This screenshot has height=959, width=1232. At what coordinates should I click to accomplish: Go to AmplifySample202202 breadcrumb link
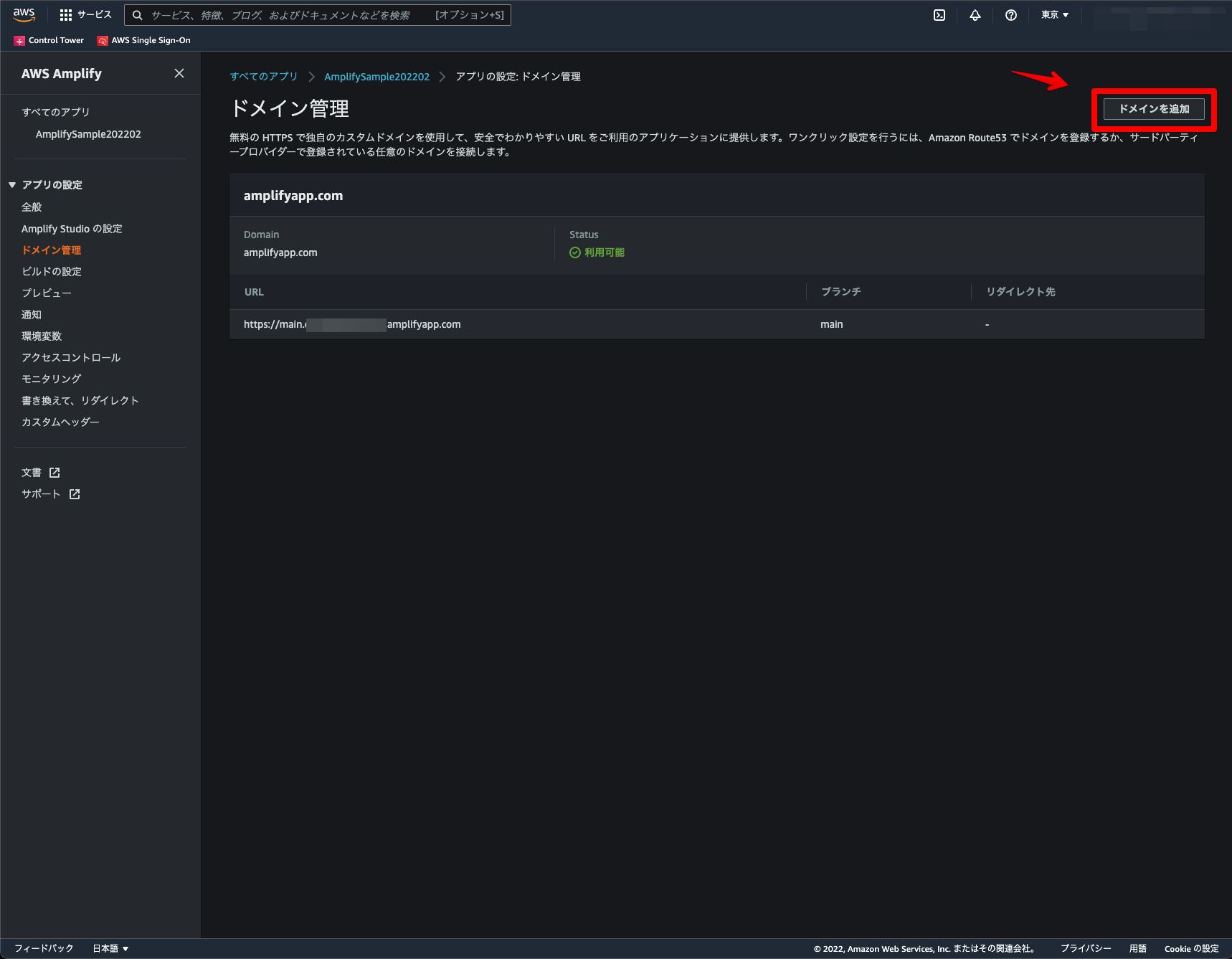[x=376, y=76]
